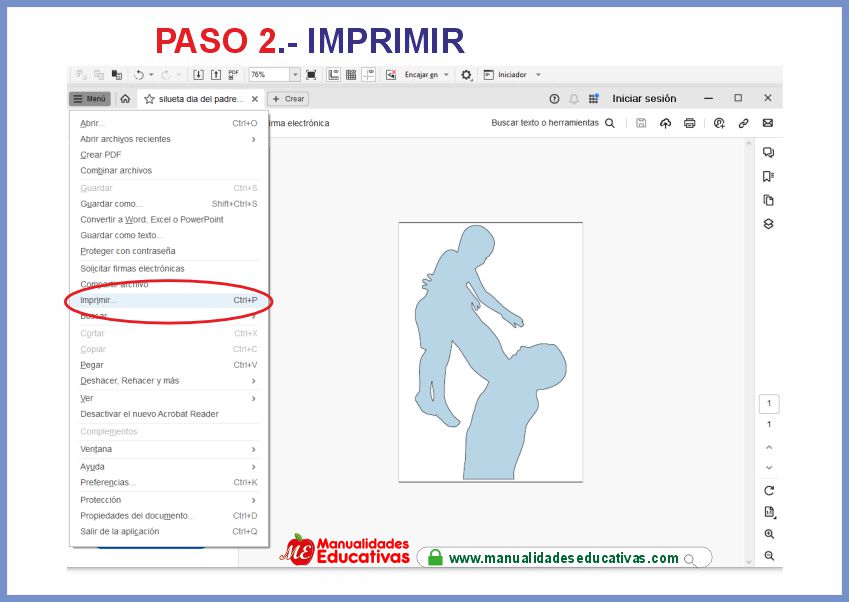Click the page number input box
This screenshot has width=849, height=602.
pos(768,404)
